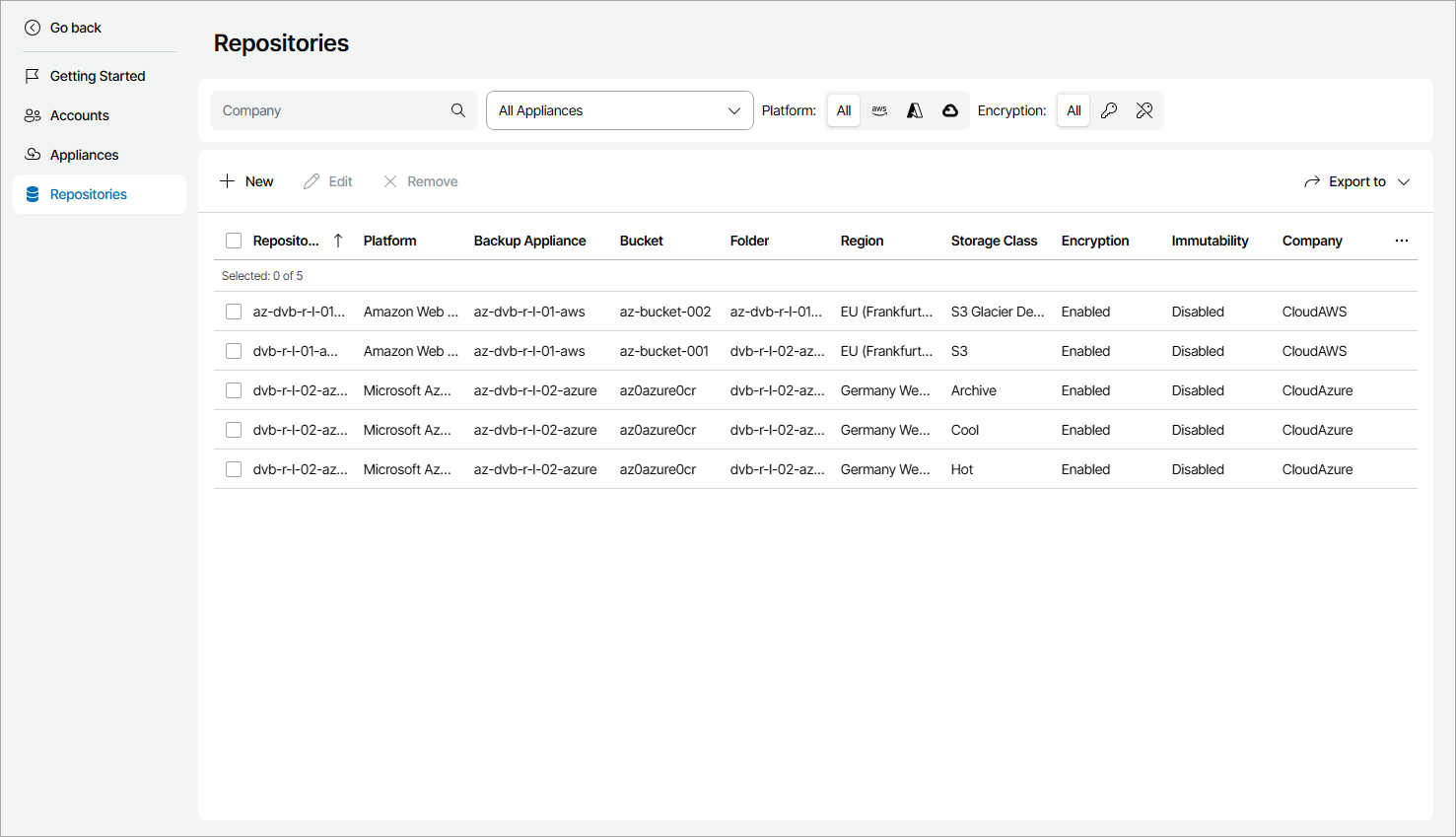Show unencrypted repositories (crossed-out key icon)
Image resolution: width=1456 pixels, height=837 pixels.
[x=1144, y=110]
